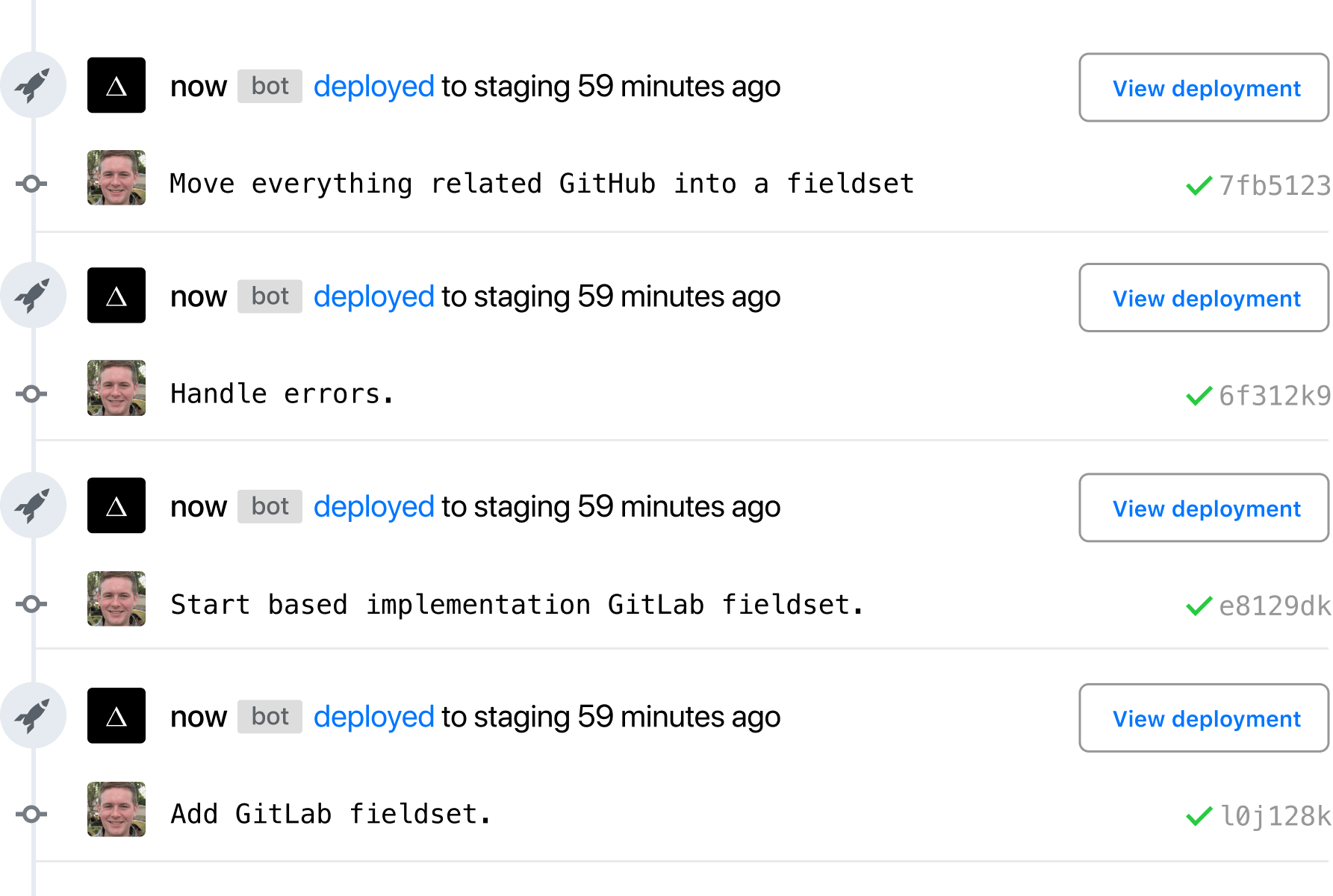Viewport: 1333px width, 896px height.
Task: Click the commit node icon beside Handle errors
Action: coord(31,393)
